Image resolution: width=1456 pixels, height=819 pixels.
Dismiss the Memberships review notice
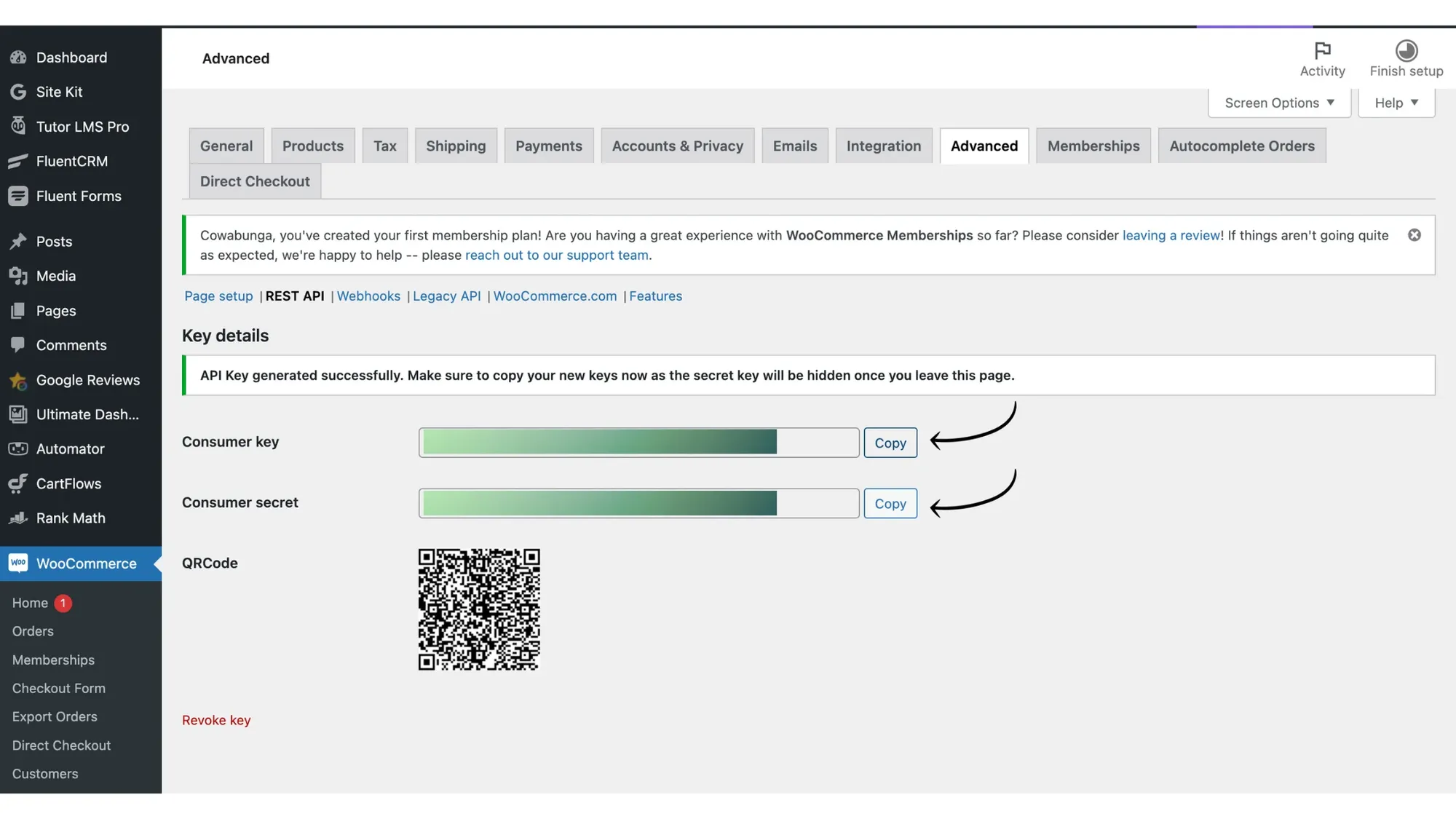[x=1414, y=235]
